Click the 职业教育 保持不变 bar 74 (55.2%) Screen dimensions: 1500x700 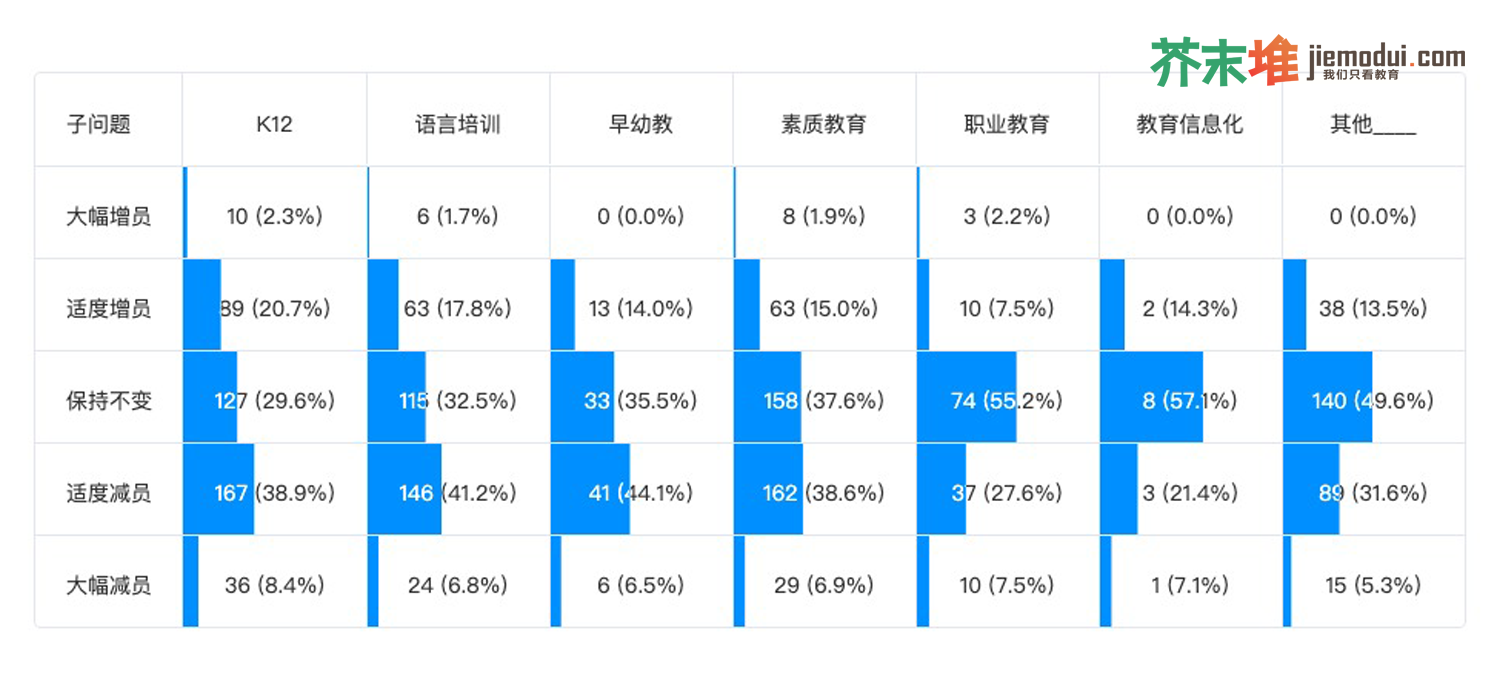pos(1007,401)
